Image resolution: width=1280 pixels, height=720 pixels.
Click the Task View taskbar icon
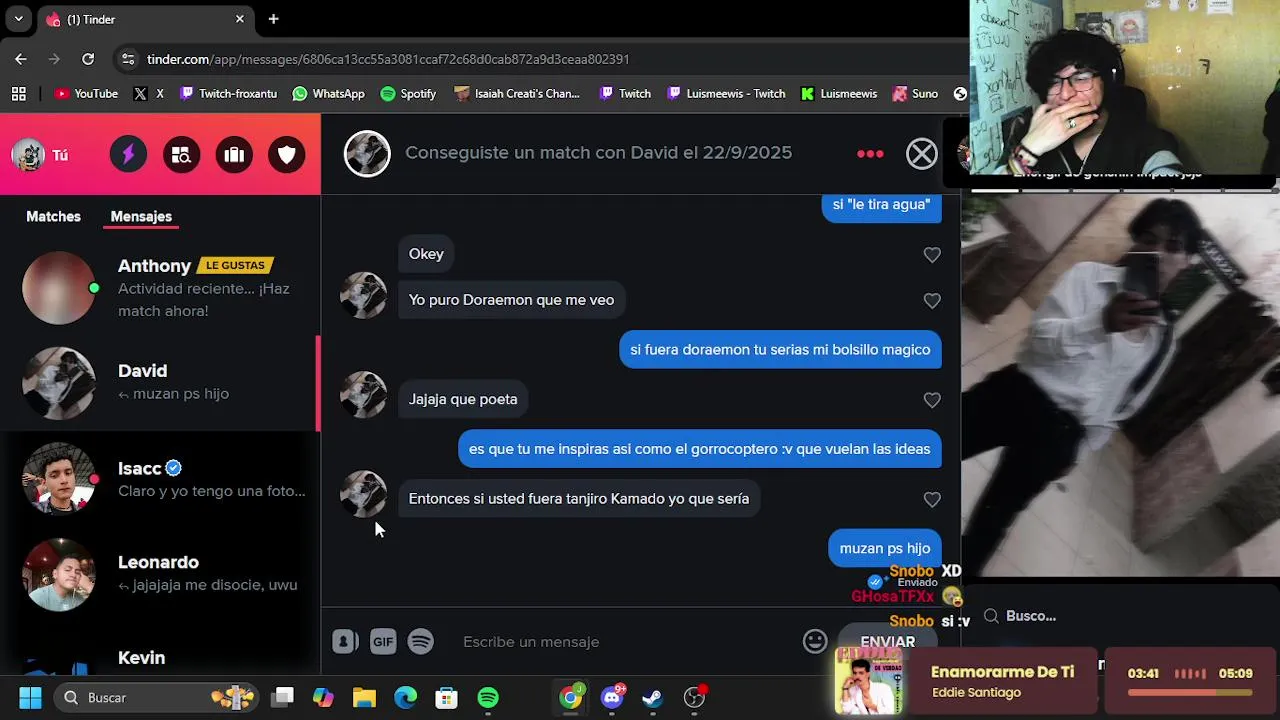pos(283,698)
